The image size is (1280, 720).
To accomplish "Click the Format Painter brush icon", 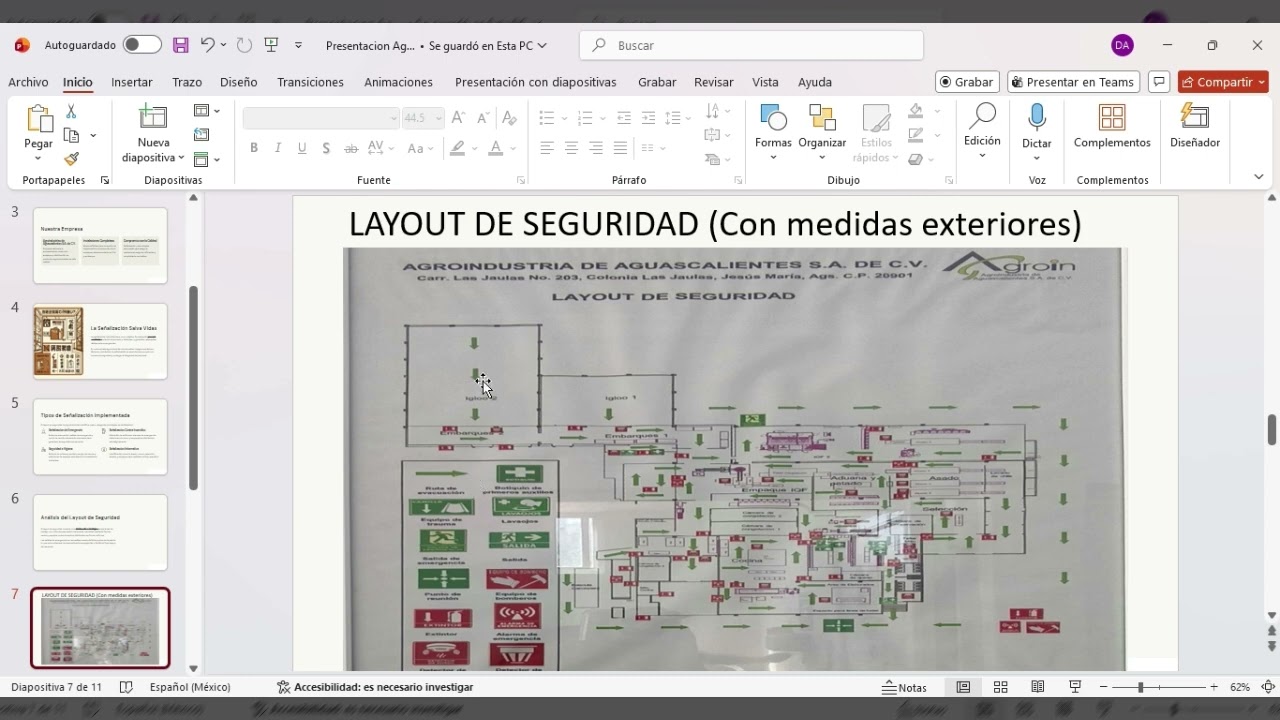I will pyautogui.click(x=71, y=159).
